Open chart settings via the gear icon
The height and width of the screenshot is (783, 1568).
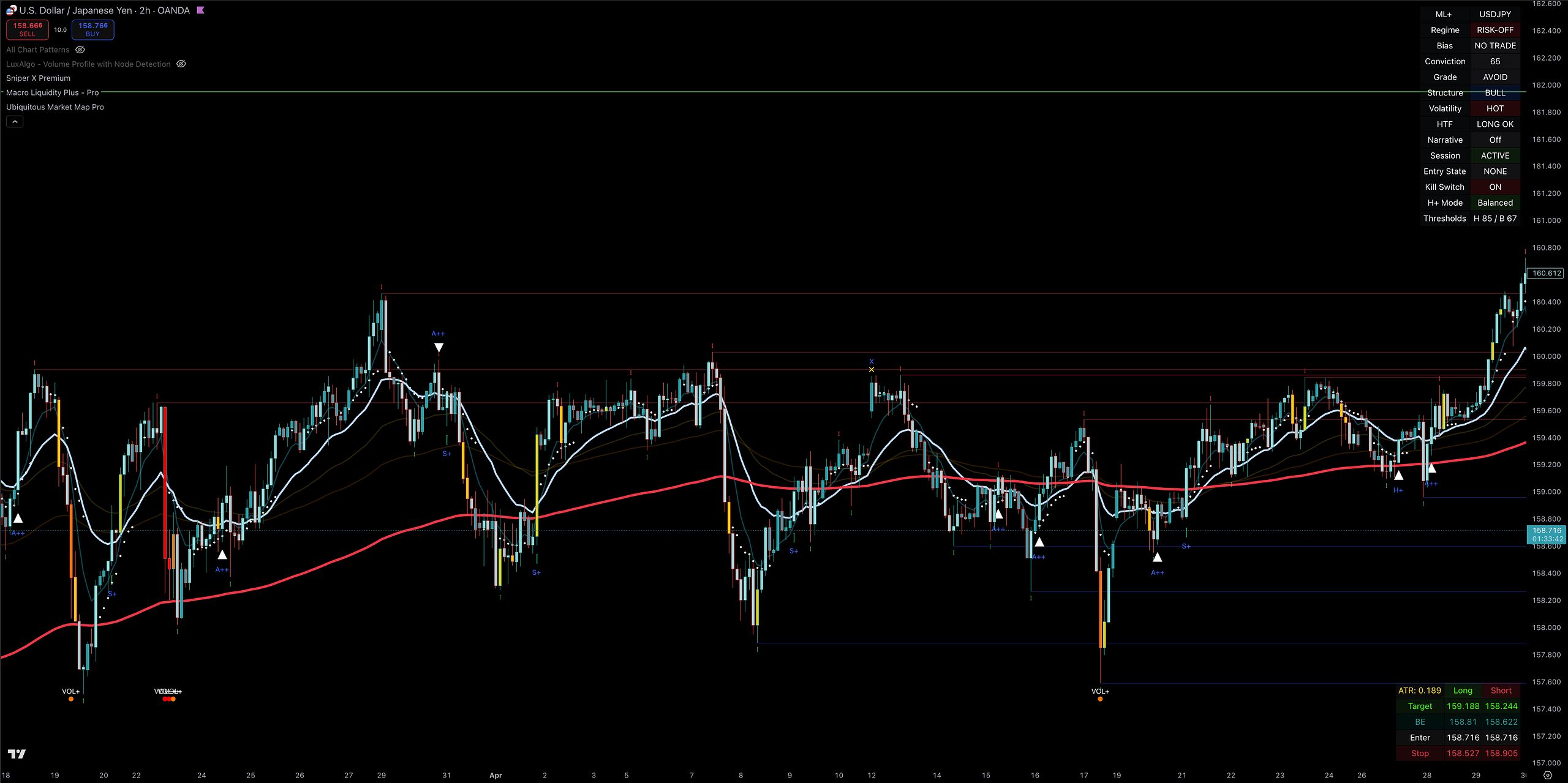tap(1547, 775)
